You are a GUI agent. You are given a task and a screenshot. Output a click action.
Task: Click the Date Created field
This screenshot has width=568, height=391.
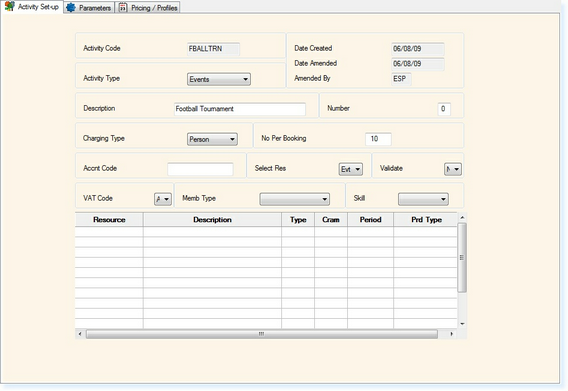(x=418, y=49)
